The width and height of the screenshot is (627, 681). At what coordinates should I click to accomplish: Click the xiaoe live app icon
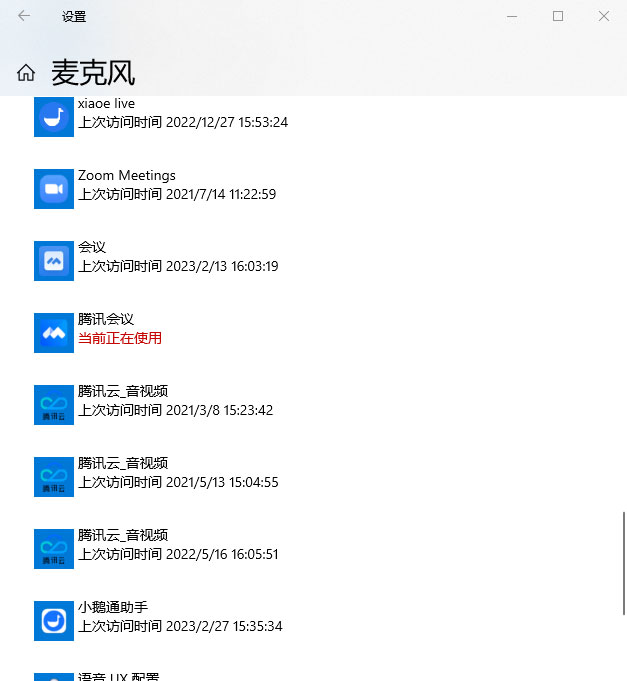pos(54,117)
